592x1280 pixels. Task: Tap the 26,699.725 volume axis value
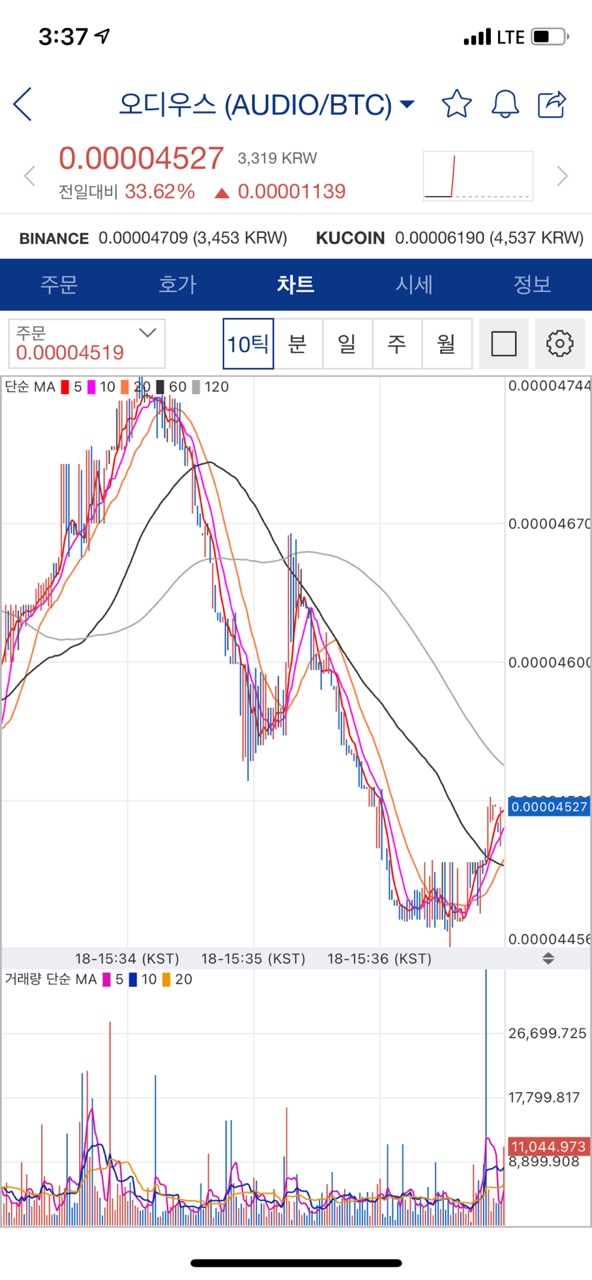547,1033
